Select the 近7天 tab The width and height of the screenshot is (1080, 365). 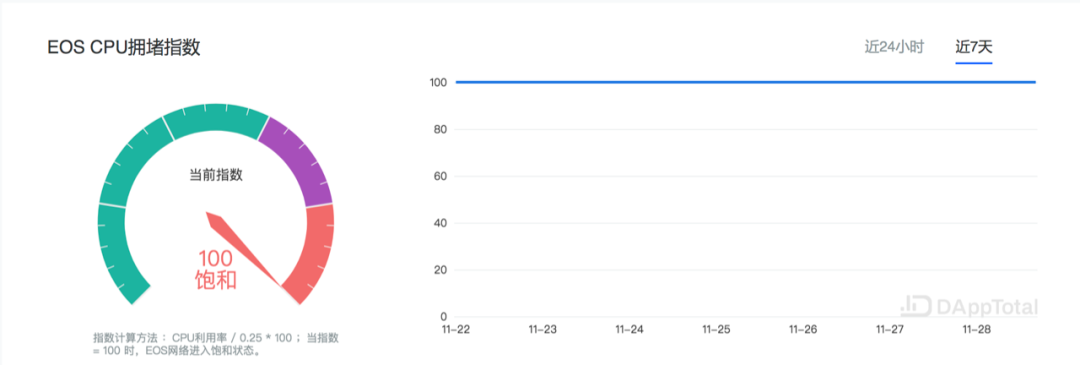(973, 47)
